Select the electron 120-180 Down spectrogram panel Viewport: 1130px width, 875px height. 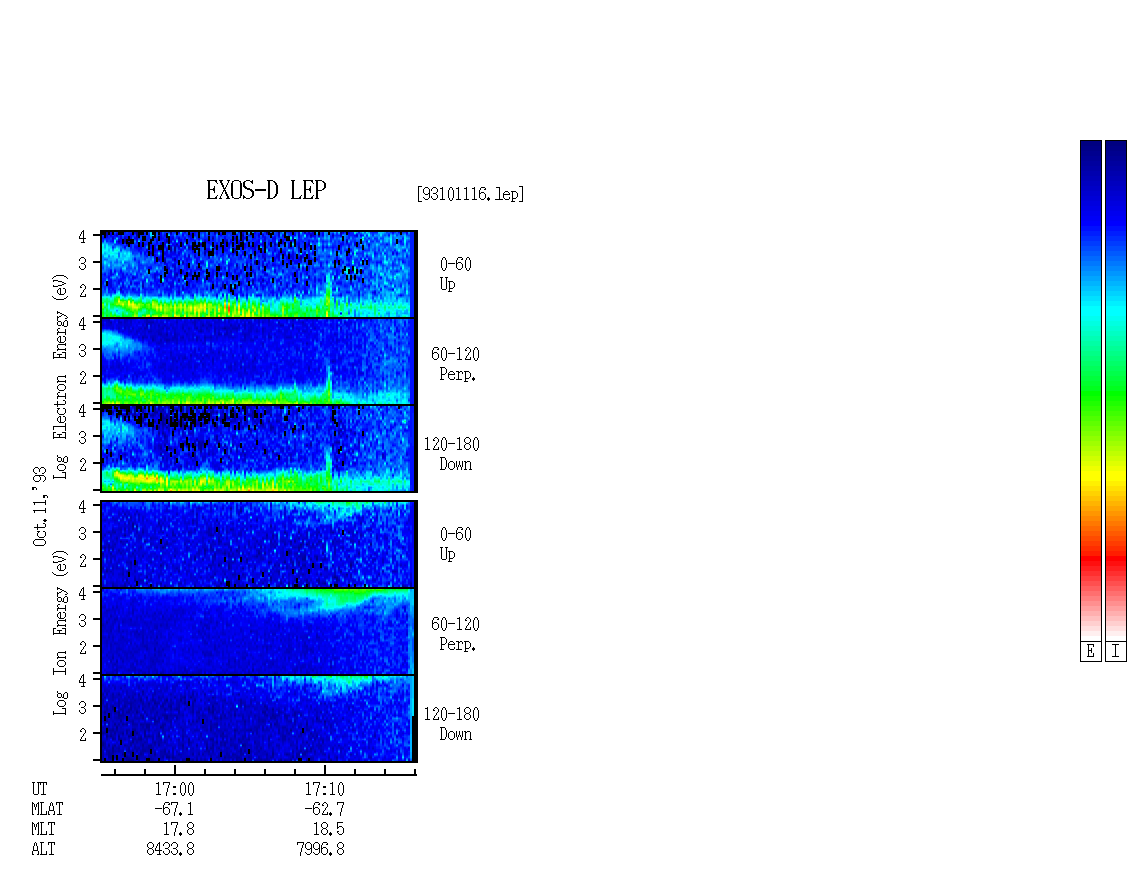pos(259,448)
